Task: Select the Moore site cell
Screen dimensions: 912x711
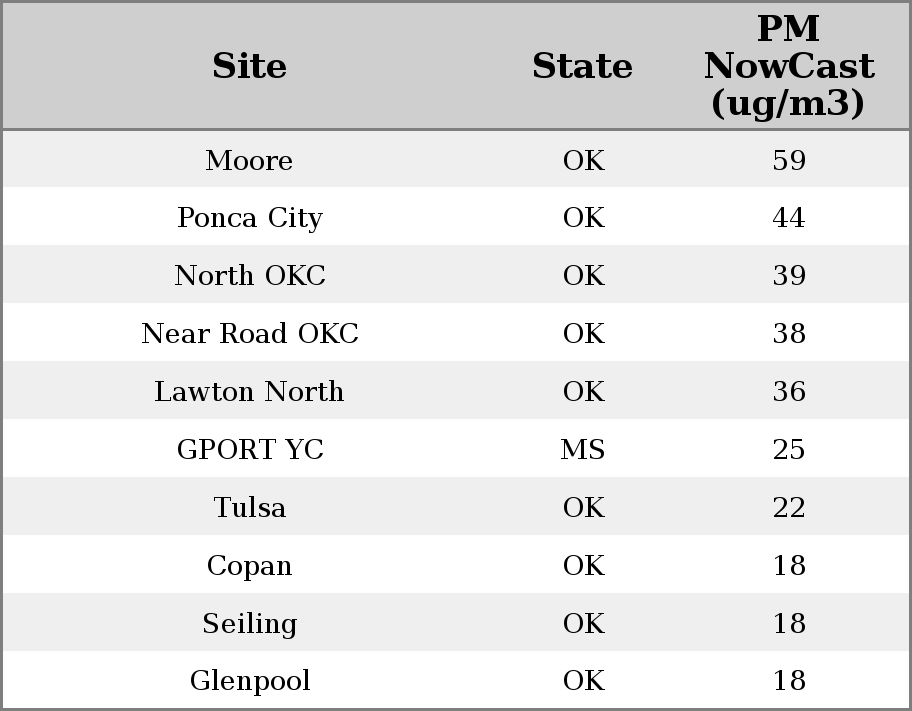Action: (x=249, y=160)
